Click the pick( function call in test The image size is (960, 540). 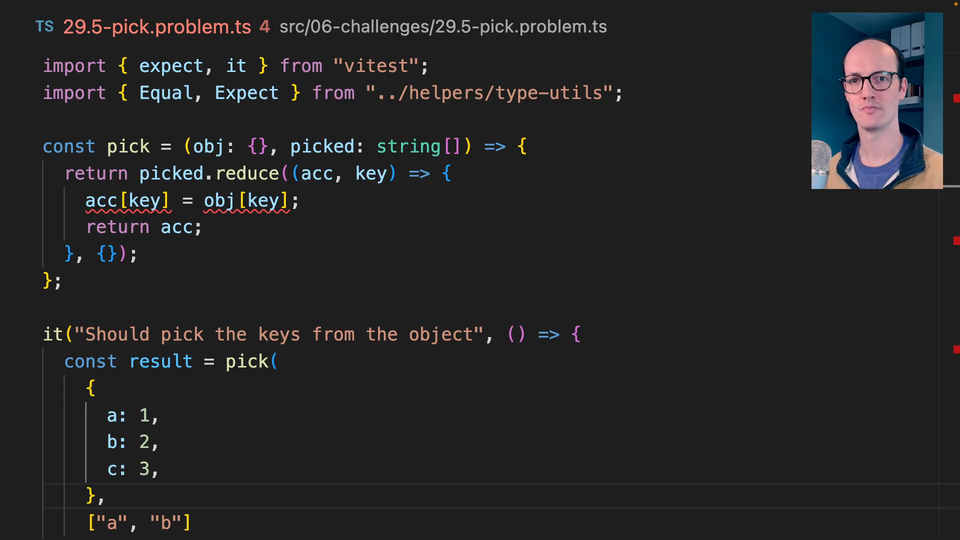246,362
